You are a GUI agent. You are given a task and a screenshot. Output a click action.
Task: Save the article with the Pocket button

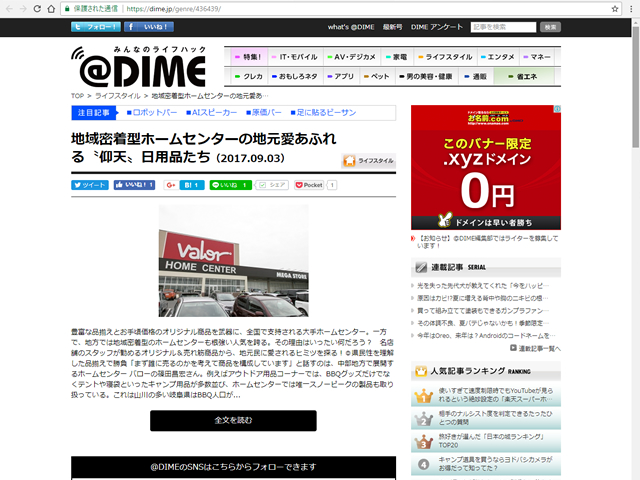(x=313, y=185)
